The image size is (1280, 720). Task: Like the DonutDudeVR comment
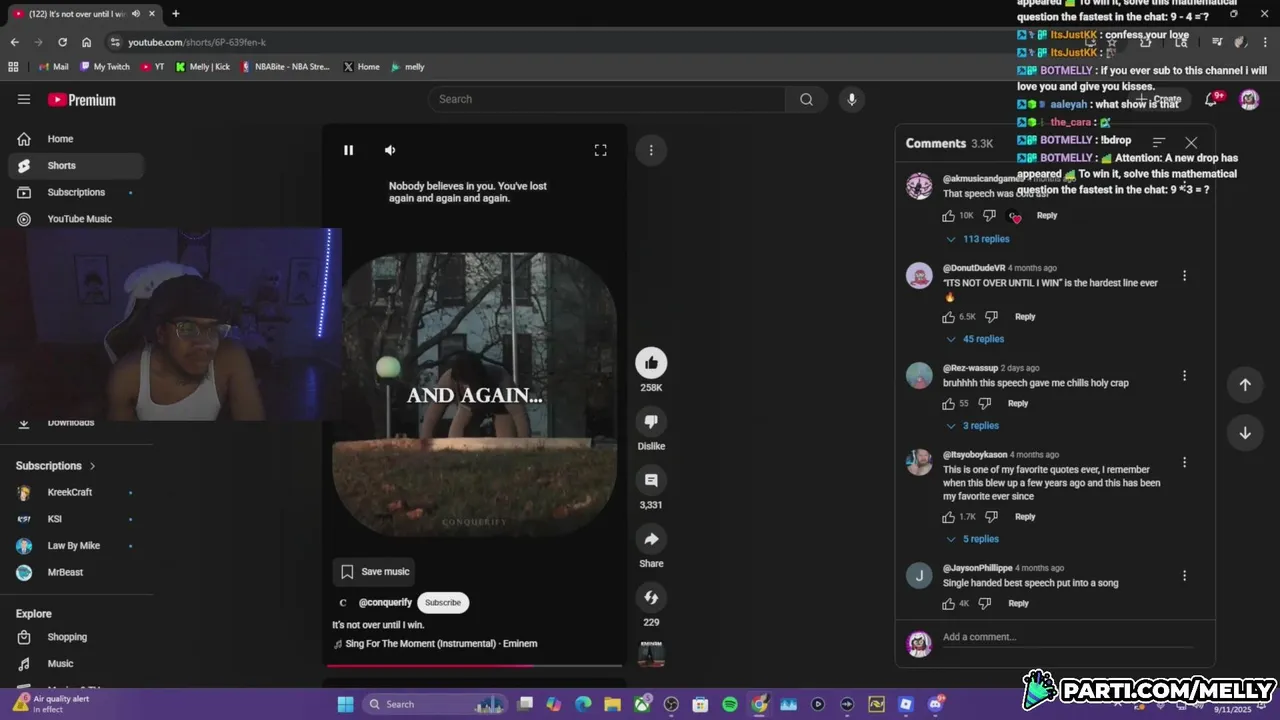pos(948,317)
